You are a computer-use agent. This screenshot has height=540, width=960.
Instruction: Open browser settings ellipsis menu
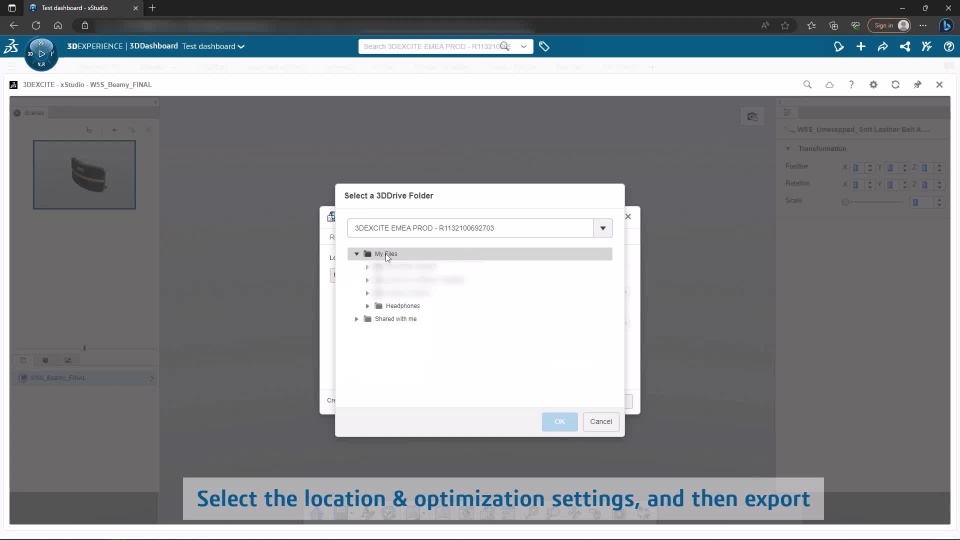[x=923, y=26]
